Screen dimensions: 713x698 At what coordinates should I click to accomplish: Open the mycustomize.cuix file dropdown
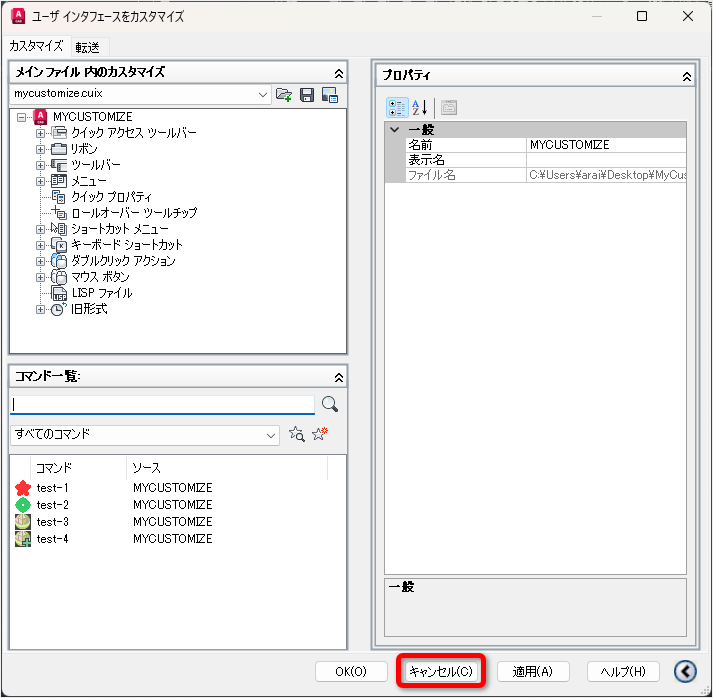click(x=262, y=95)
